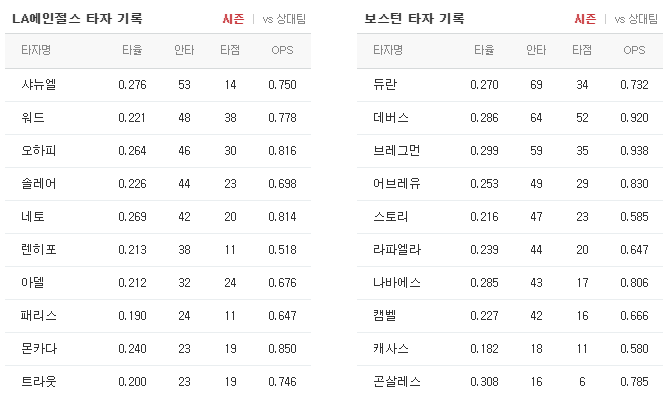Switch 보스턴 table to vs 상대팀
The image size is (671, 406).
tap(636, 19)
